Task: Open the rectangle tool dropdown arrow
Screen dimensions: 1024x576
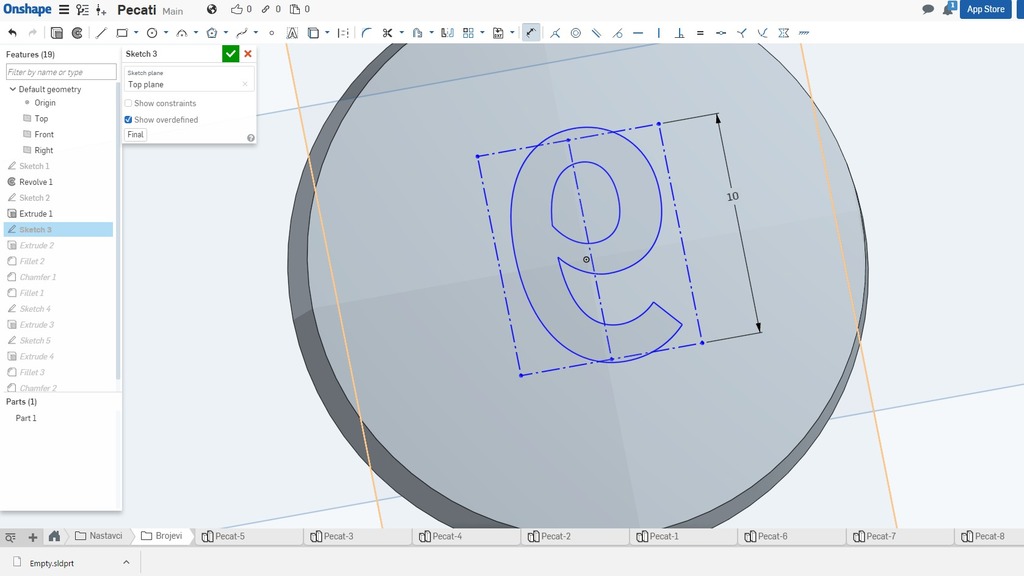Action: tap(135, 33)
